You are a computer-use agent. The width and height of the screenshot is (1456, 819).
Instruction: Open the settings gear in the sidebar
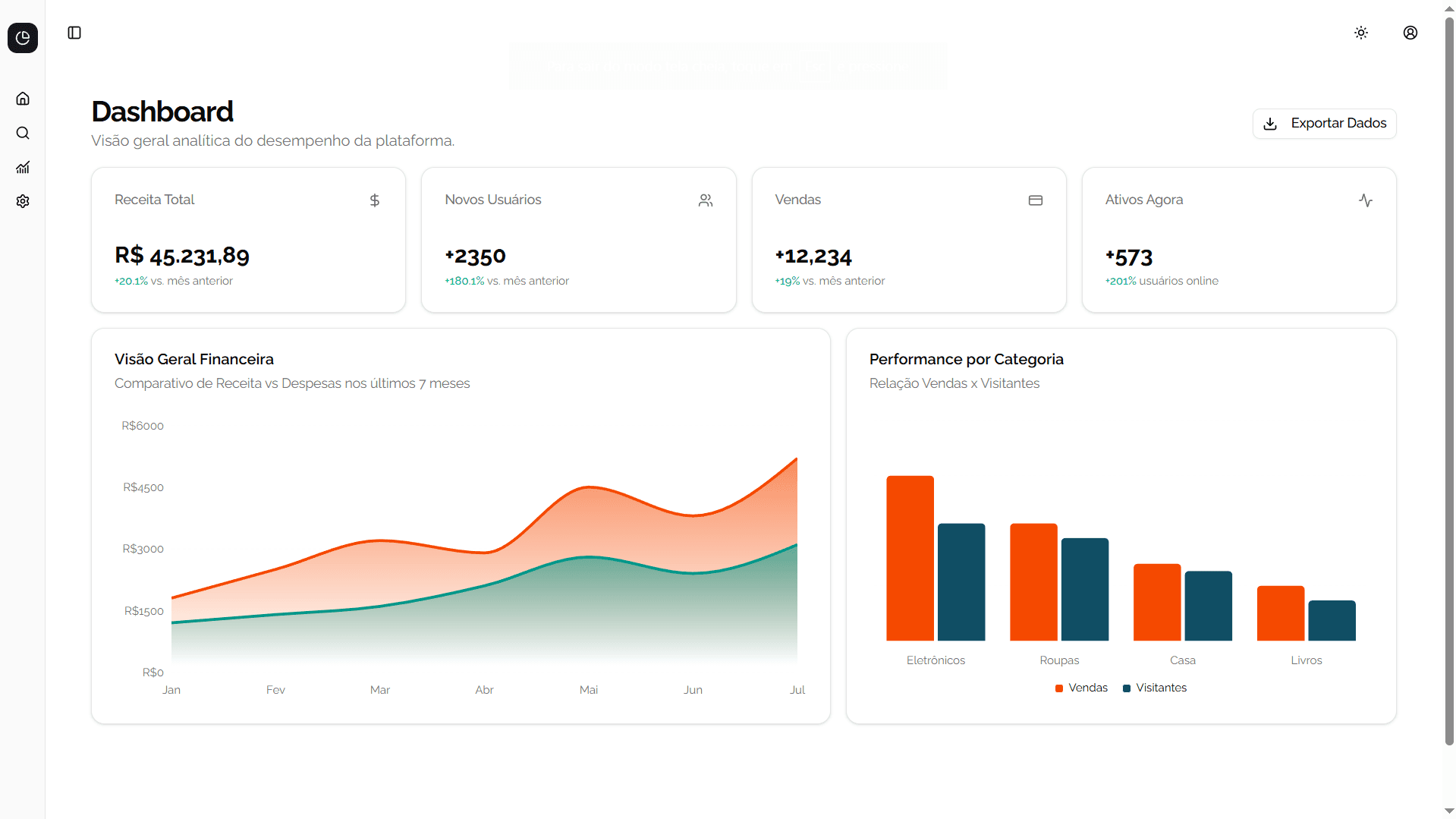point(23,201)
